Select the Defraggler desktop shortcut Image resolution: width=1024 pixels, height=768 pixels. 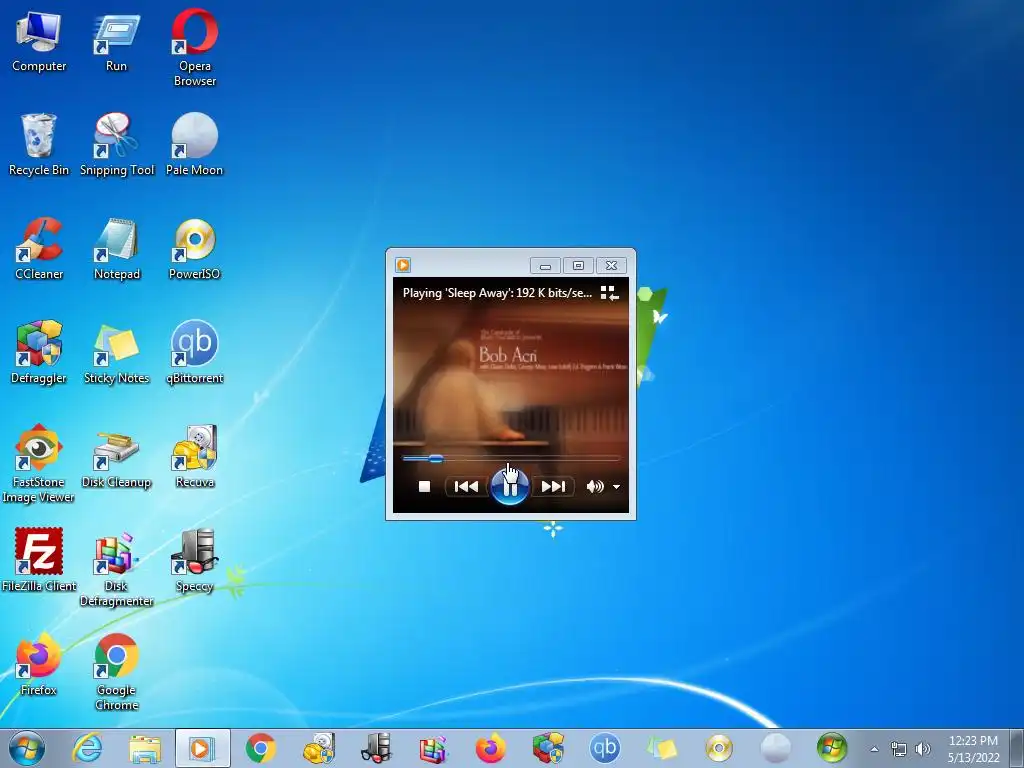pos(39,353)
